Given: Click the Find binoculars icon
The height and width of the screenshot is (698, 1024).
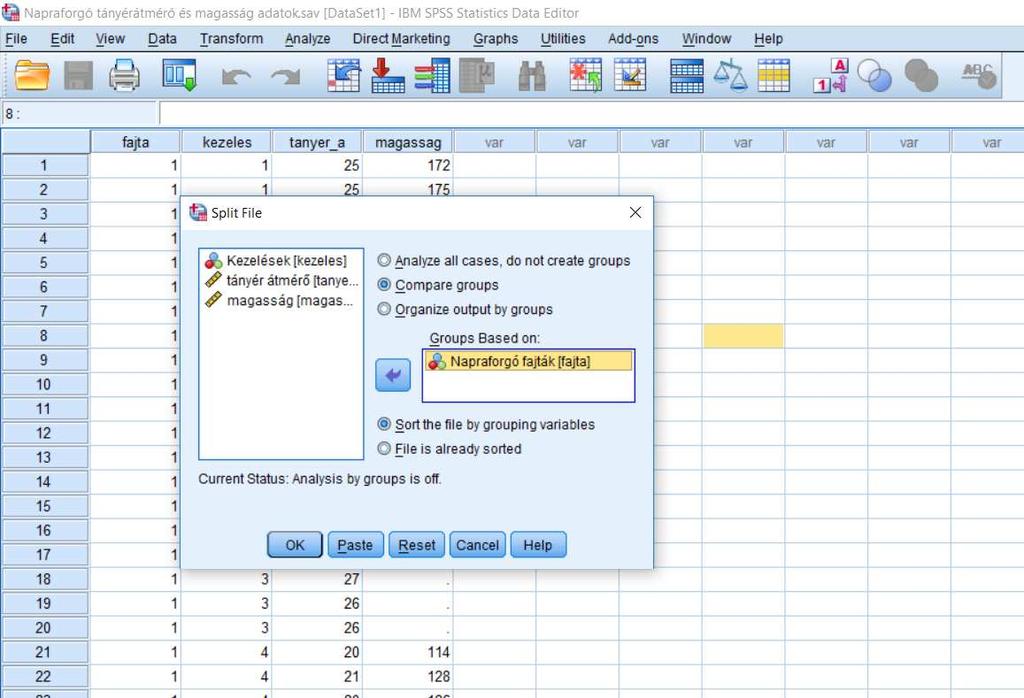Looking at the screenshot, I should (532, 75).
